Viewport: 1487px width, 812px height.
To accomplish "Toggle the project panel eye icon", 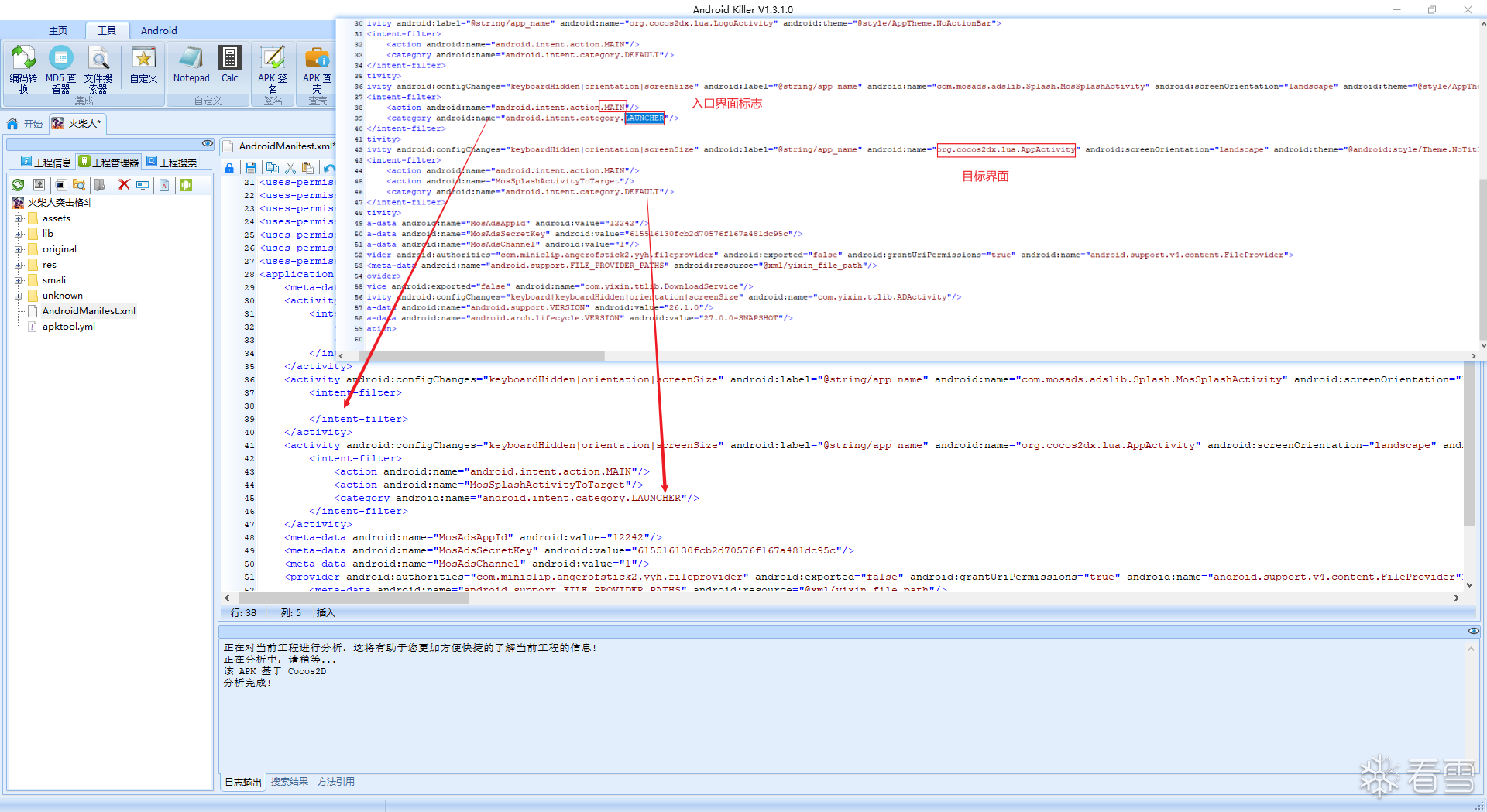I will click(x=207, y=144).
